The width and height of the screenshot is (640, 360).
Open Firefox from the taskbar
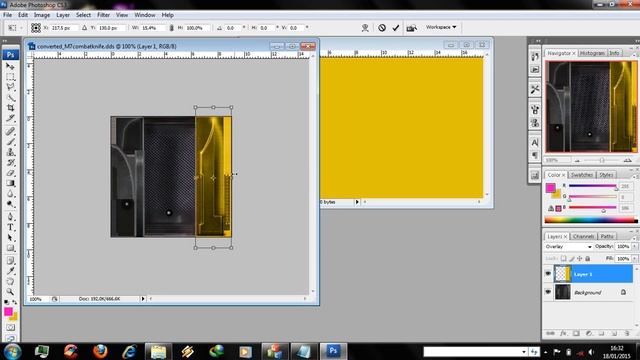point(100,351)
